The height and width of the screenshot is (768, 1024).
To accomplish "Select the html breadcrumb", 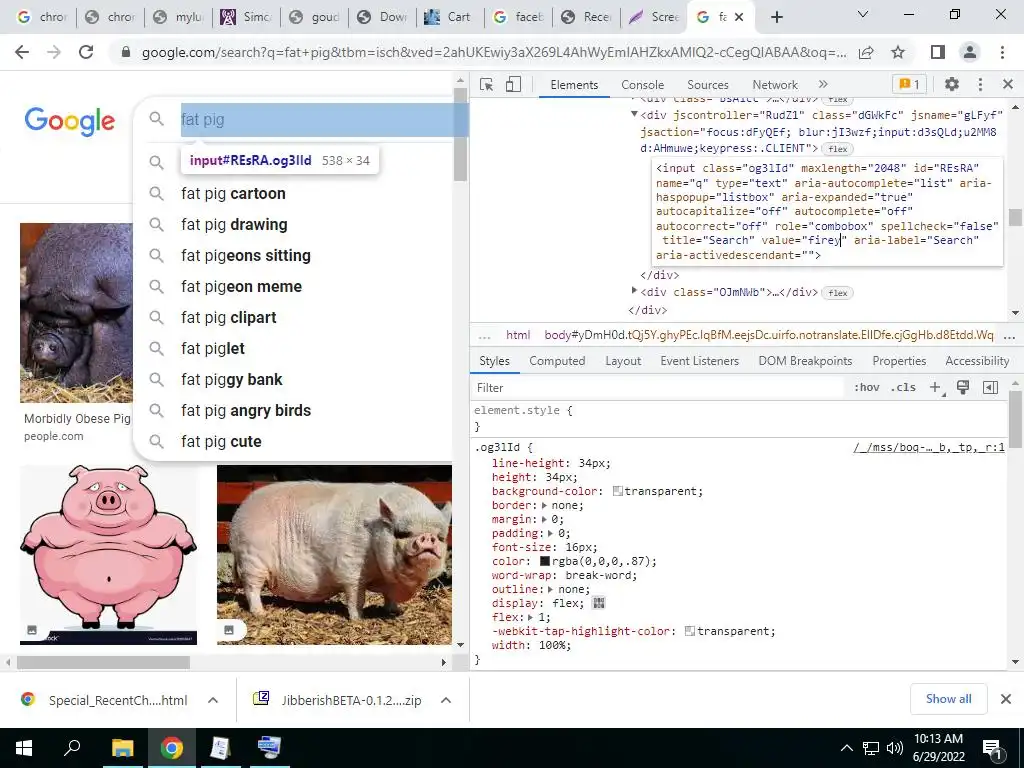I will click(518, 335).
